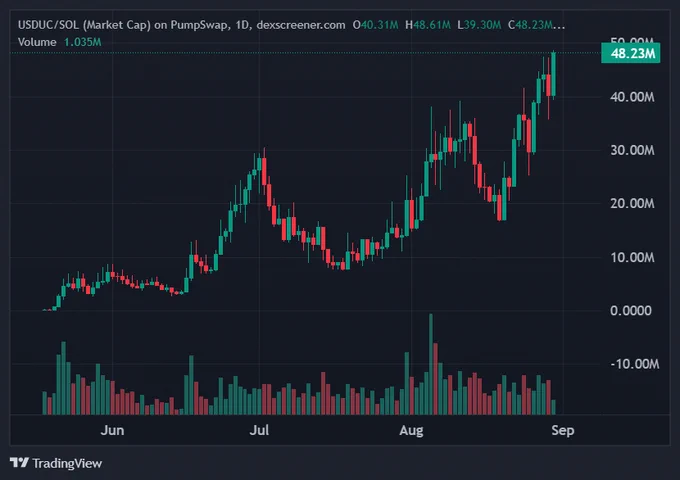
Task: Click the open value O40.31M
Action: click(x=376, y=25)
